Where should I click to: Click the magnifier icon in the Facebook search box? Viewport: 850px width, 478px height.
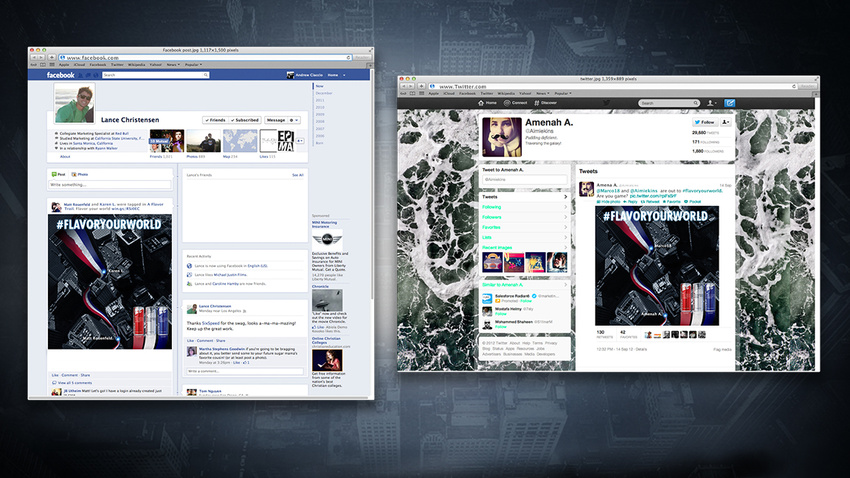point(206,75)
